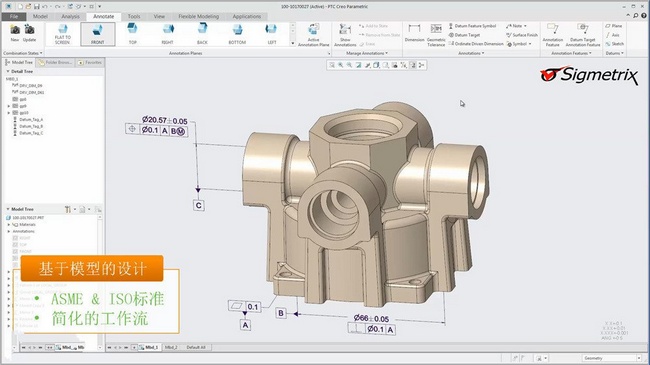This screenshot has width=650, height=365.
Task: Select the Geometric Tolerance tool
Action: pyautogui.click(x=436, y=34)
